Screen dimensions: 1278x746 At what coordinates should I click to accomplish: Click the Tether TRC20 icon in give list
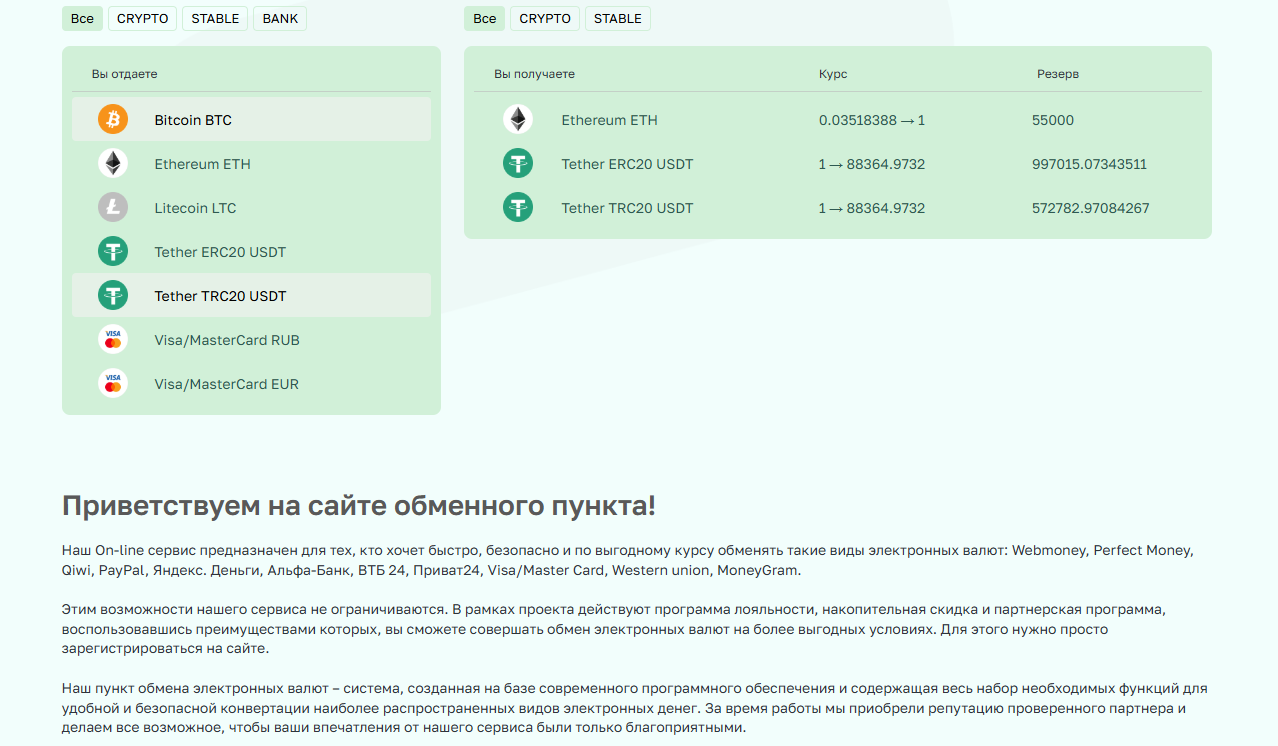(x=112, y=295)
